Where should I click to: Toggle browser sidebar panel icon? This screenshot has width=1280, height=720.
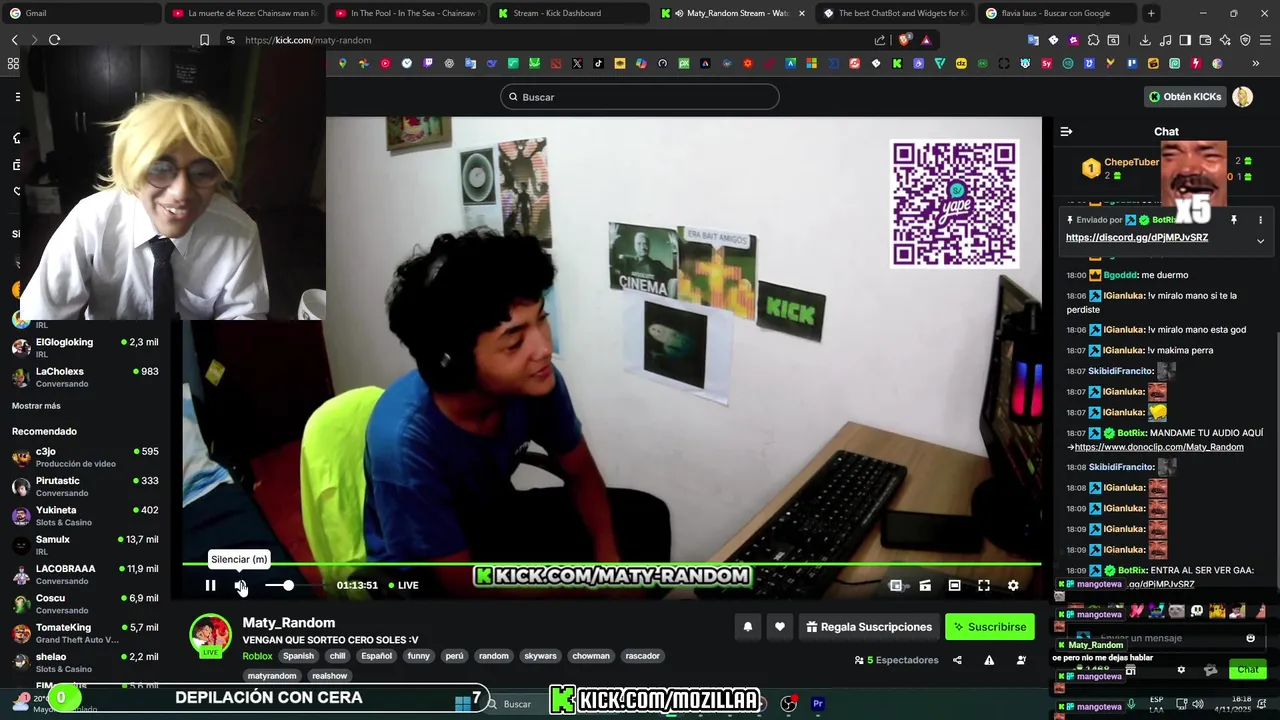click(1184, 40)
